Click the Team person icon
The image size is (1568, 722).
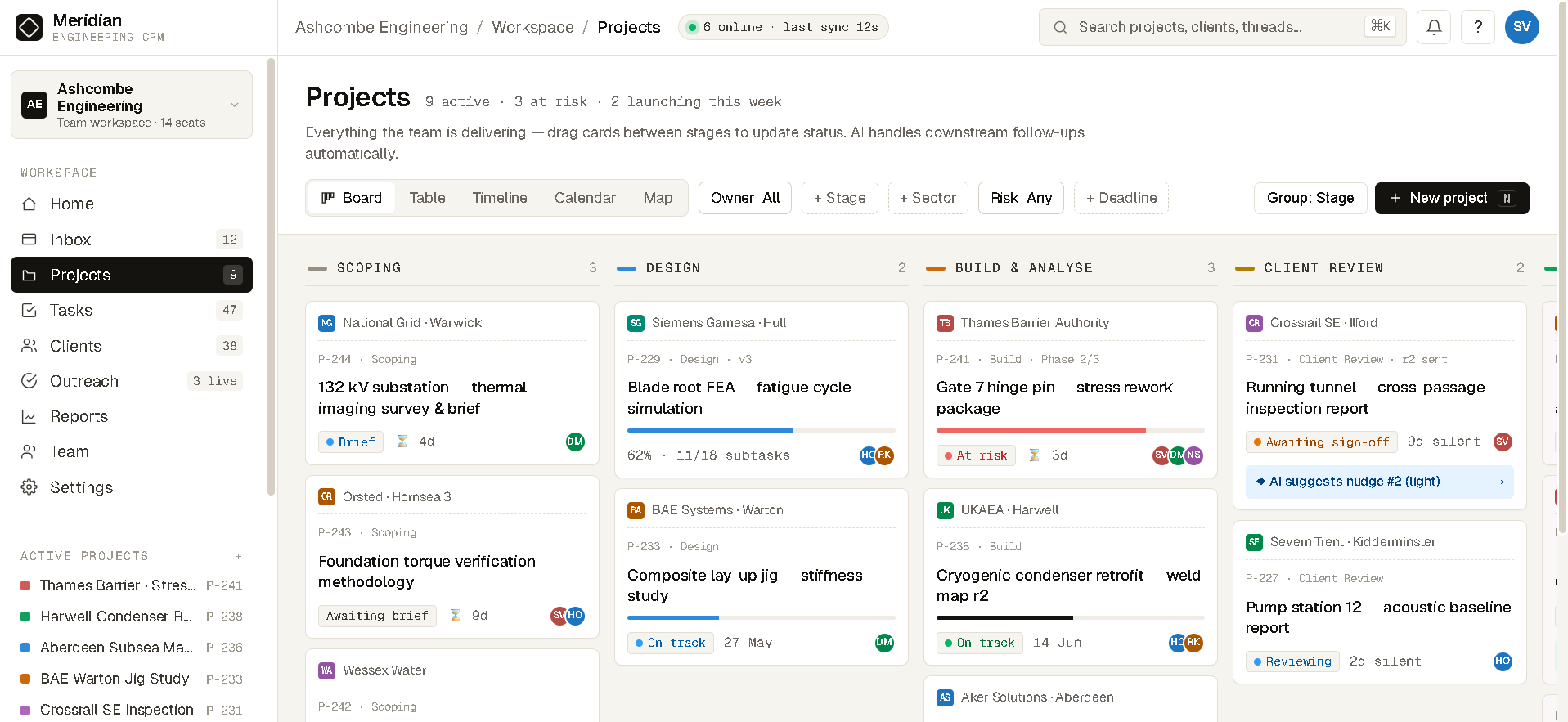(29, 451)
